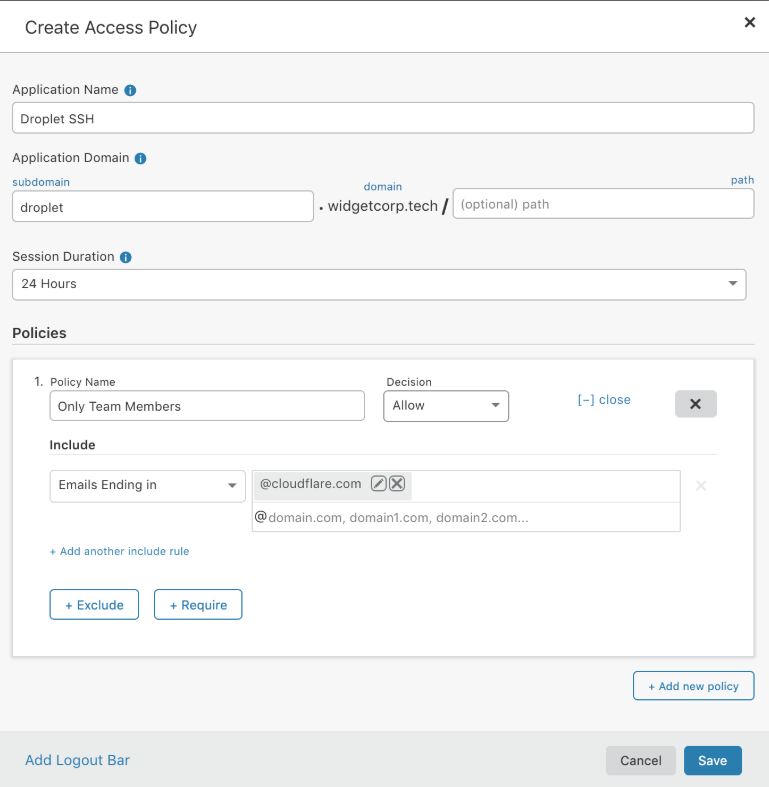Click the Application Name info icon

point(130,90)
